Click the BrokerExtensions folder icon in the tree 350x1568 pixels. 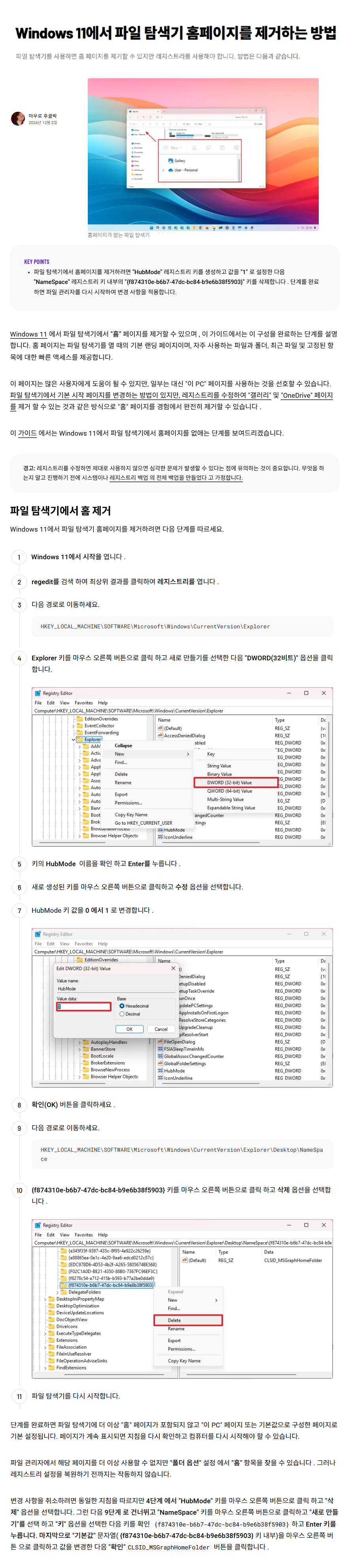[86, 1063]
